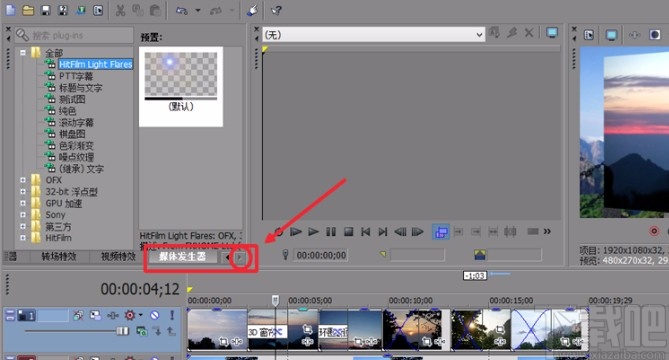Toggle solo exclamation on track 1
The image size is (669, 360).
(x=172, y=315)
